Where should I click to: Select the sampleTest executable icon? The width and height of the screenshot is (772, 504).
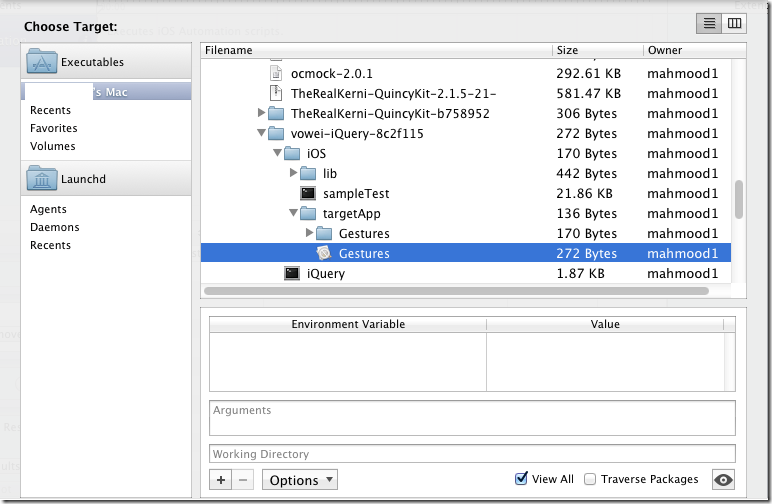tap(308, 193)
